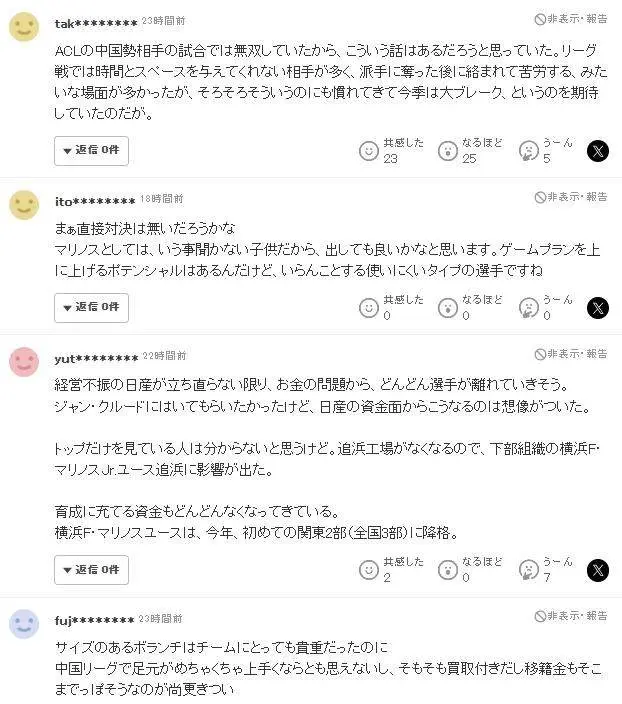Viewport: 622px width, 704px height.
Task: Share tak's comment on X
Action: coord(597,150)
